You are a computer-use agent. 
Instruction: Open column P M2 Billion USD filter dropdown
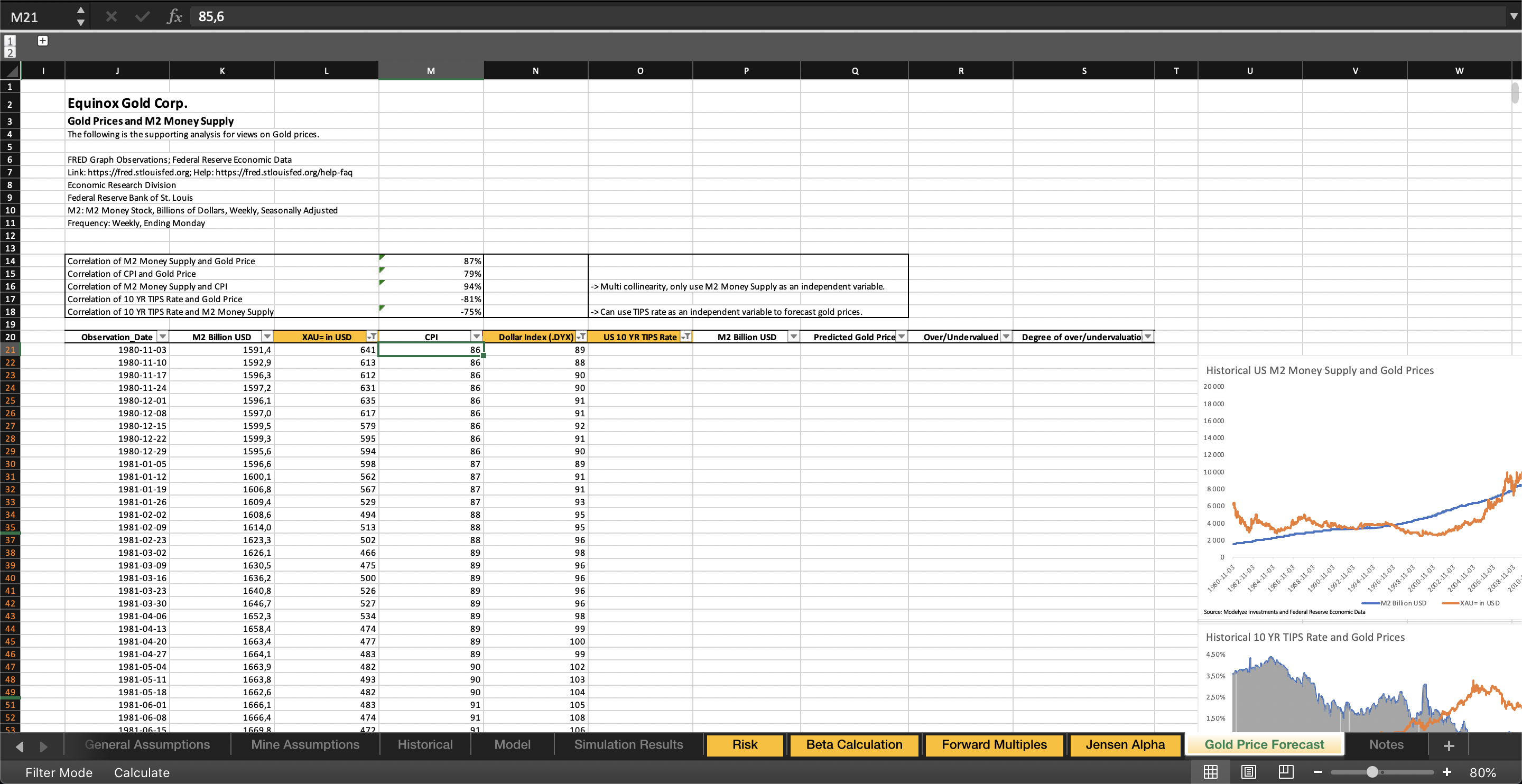pyautogui.click(x=793, y=337)
